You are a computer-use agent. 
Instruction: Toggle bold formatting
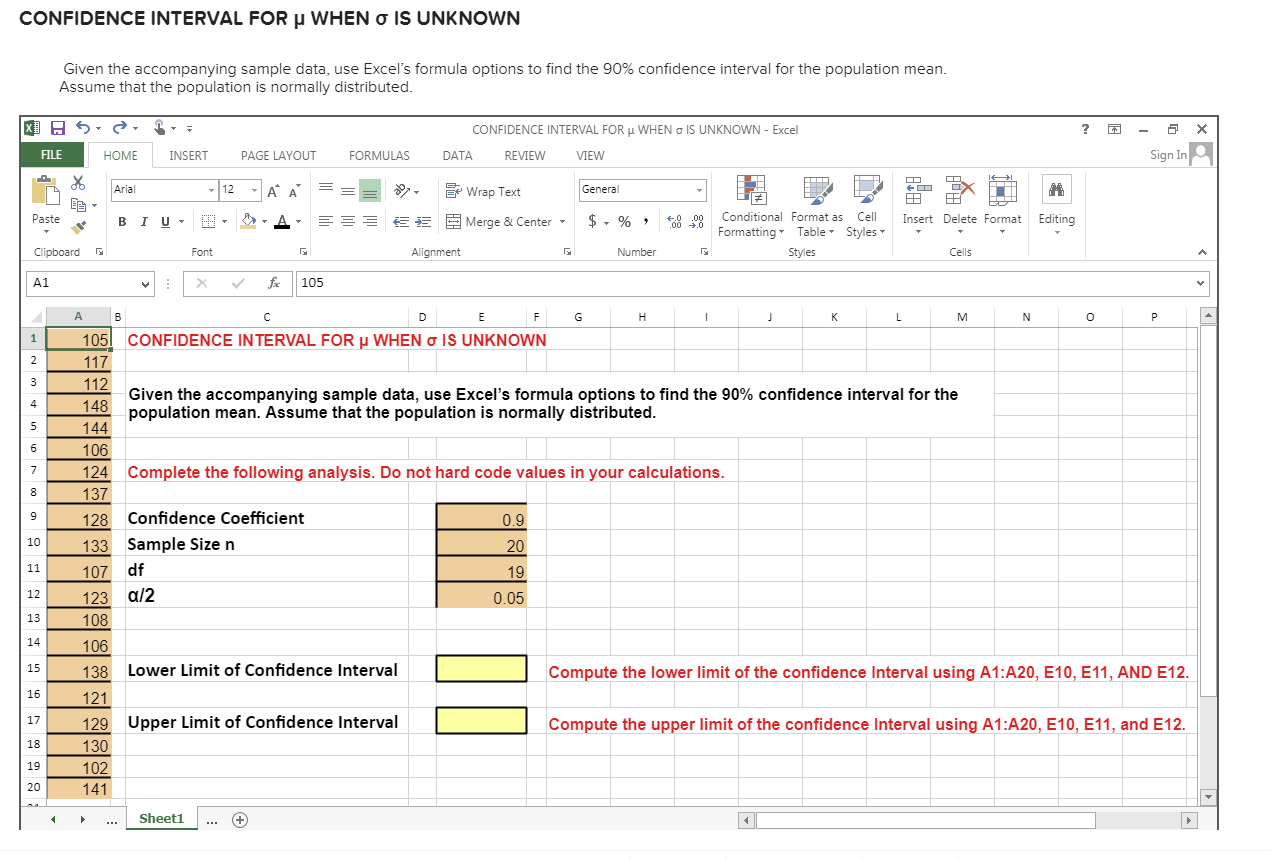(x=121, y=221)
